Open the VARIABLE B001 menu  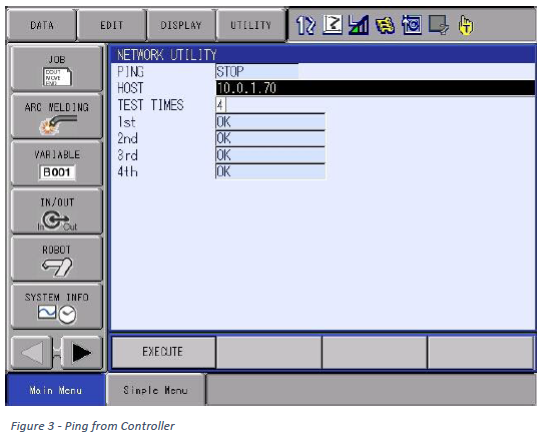click(57, 164)
